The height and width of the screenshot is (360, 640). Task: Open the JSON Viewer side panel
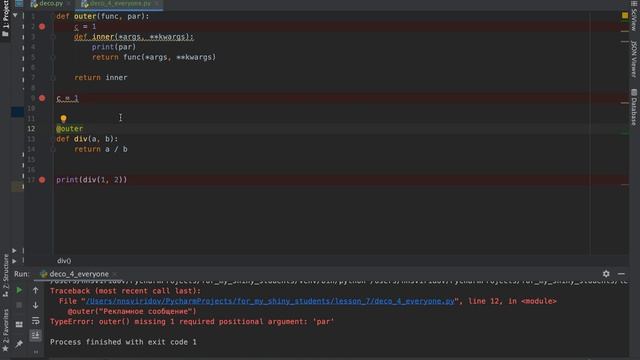pyautogui.click(x=633, y=59)
